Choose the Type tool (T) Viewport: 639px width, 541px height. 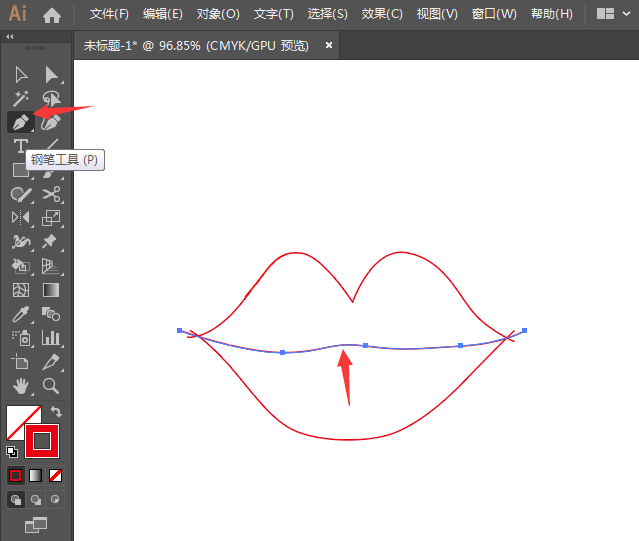click(19, 146)
